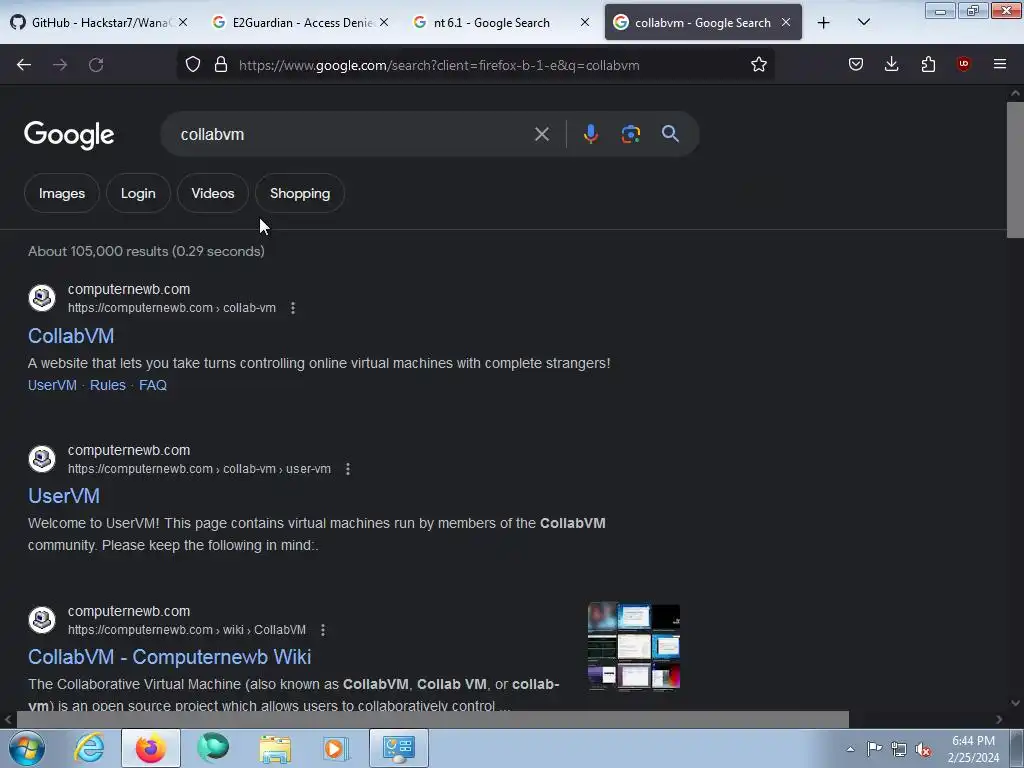Open the CollabVM result title
The height and width of the screenshot is (768, 1024).
click(71, 336)
